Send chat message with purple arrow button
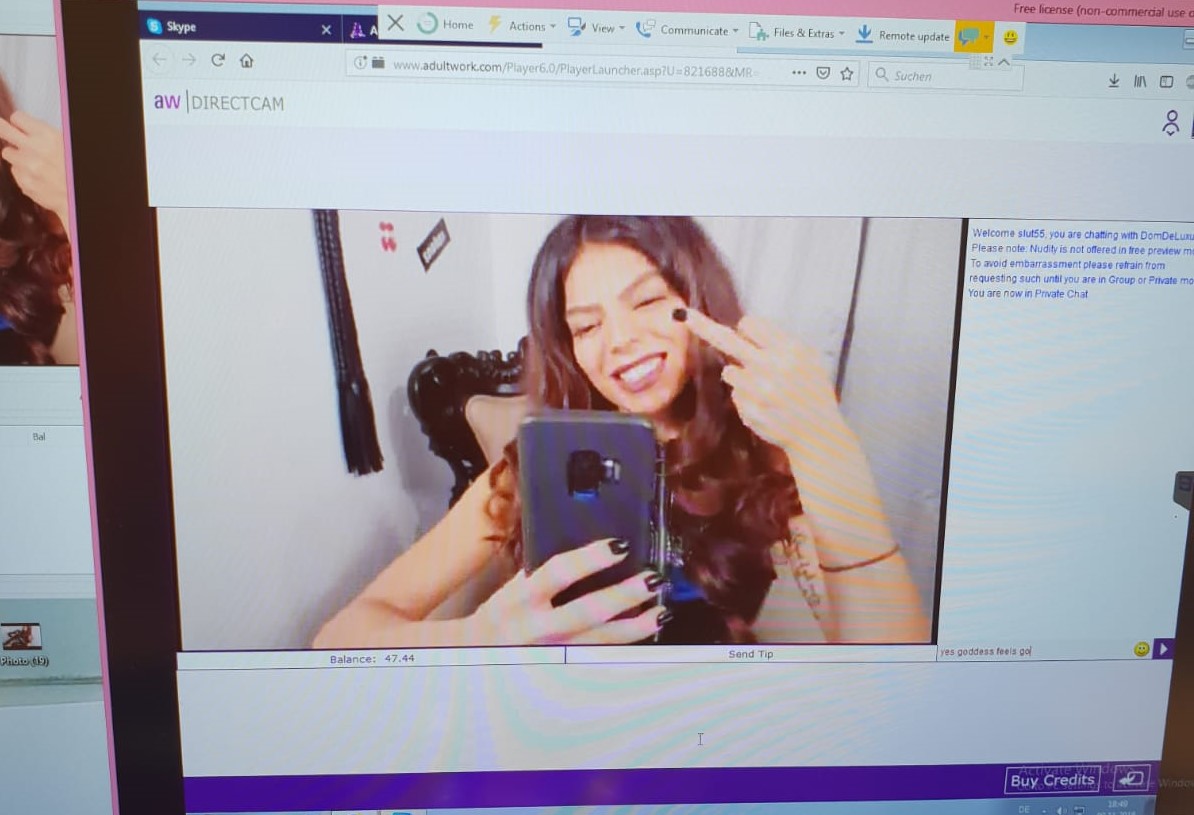The height and width of the screenshot is (815, 1194). point(1163,650)
